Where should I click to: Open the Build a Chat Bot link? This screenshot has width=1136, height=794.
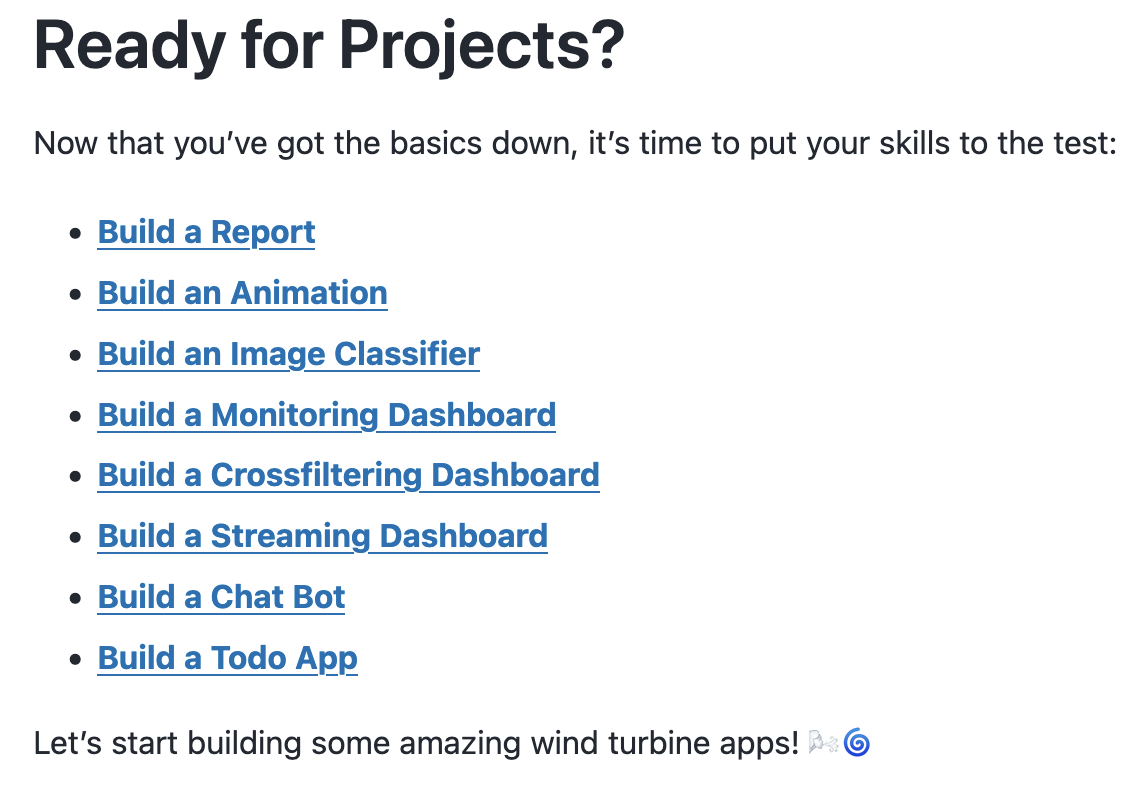click(x=221, y=597)
